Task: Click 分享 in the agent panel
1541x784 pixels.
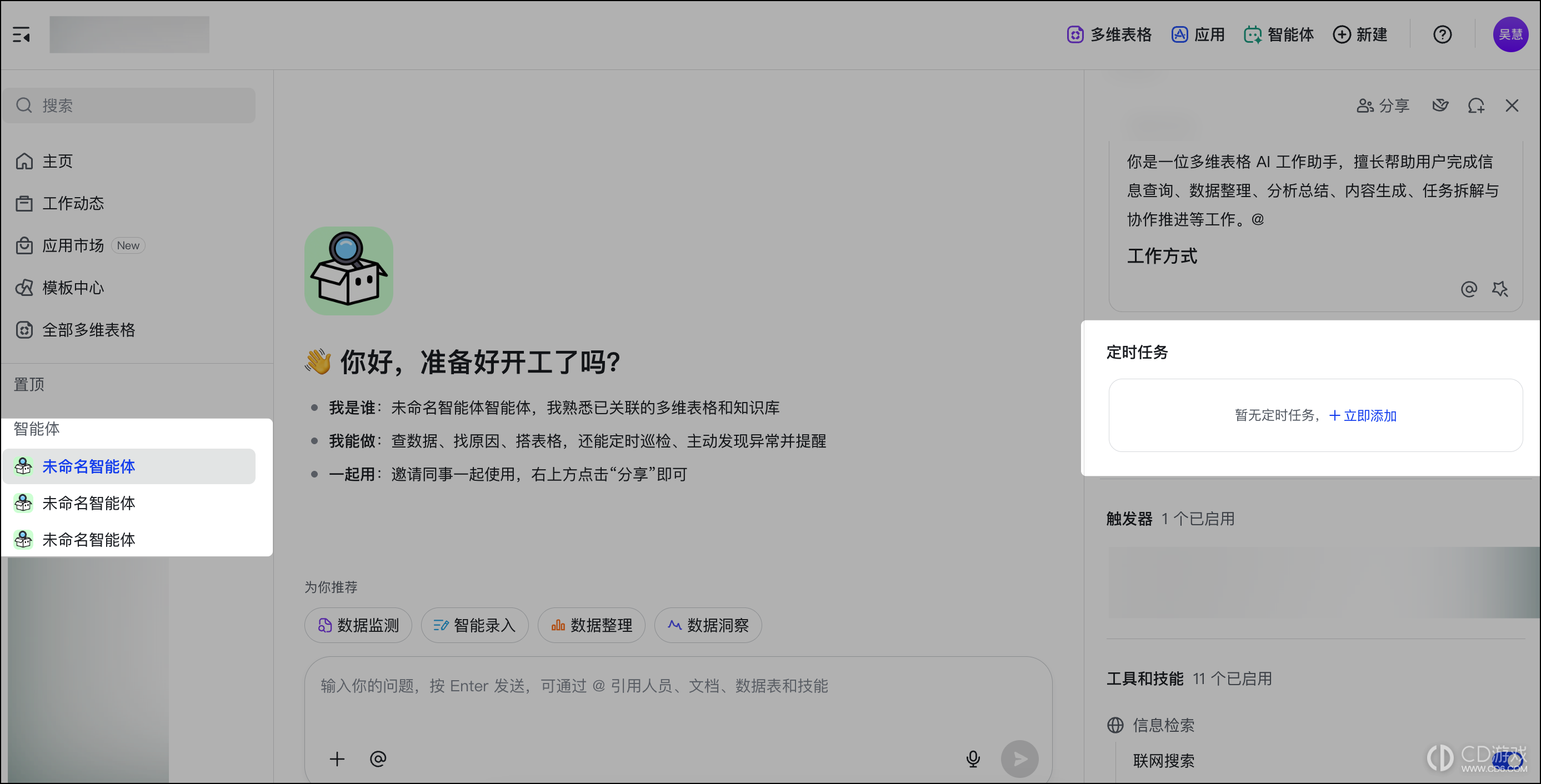Action: [x=1383, y=106]
